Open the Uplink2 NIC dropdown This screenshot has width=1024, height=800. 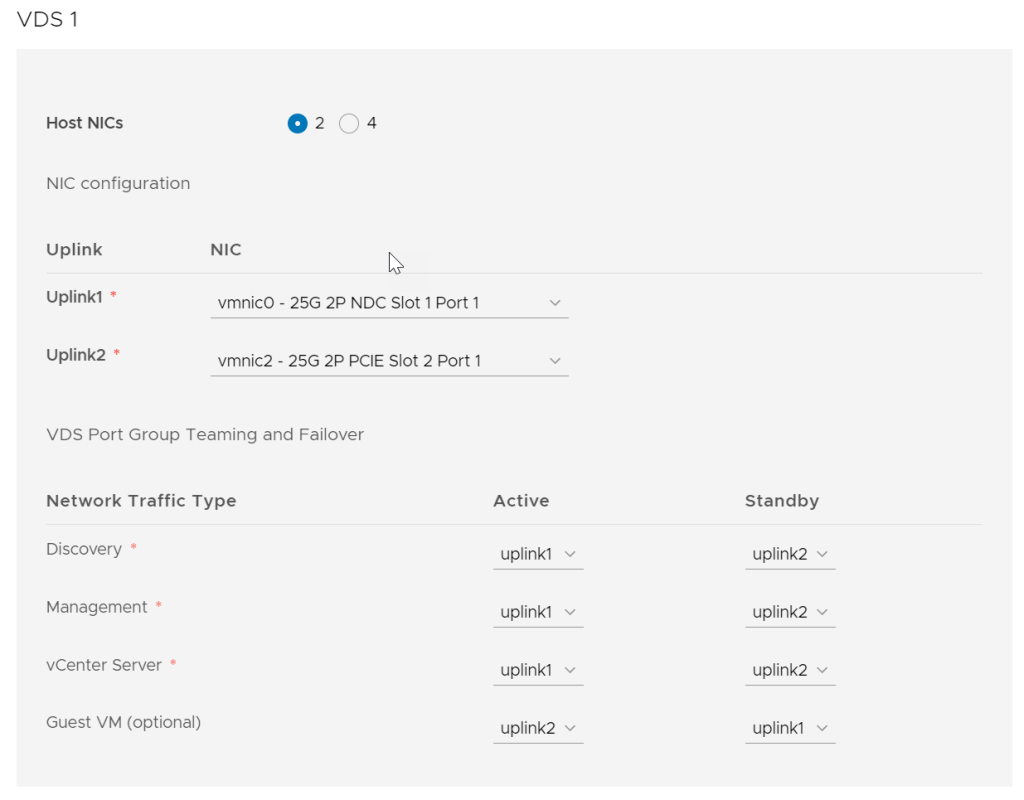[388, 361]
